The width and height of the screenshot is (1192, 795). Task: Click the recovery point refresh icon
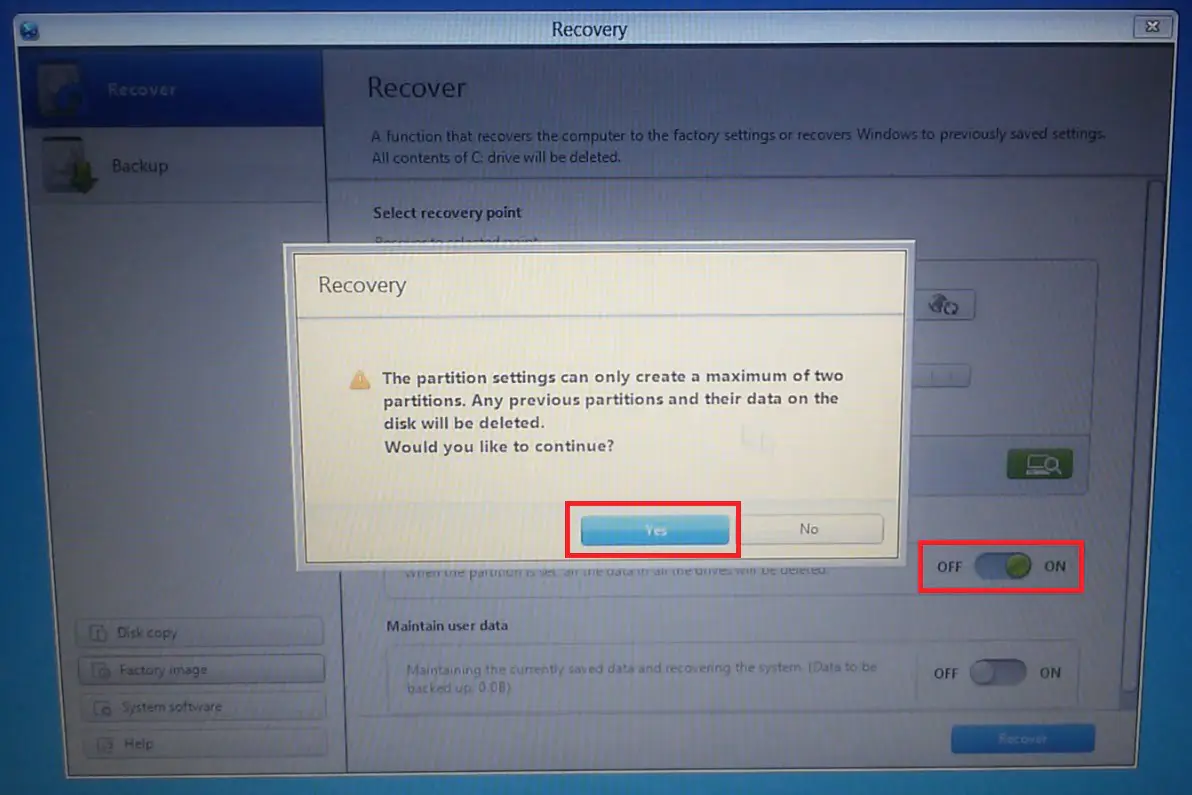tap(943, 305)
